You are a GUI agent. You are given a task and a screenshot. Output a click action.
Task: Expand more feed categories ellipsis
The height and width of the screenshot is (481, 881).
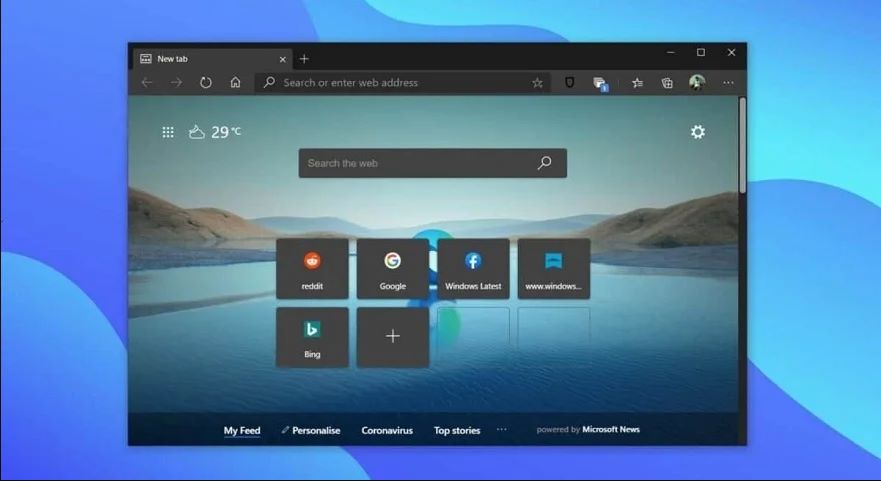coord(502,429)
